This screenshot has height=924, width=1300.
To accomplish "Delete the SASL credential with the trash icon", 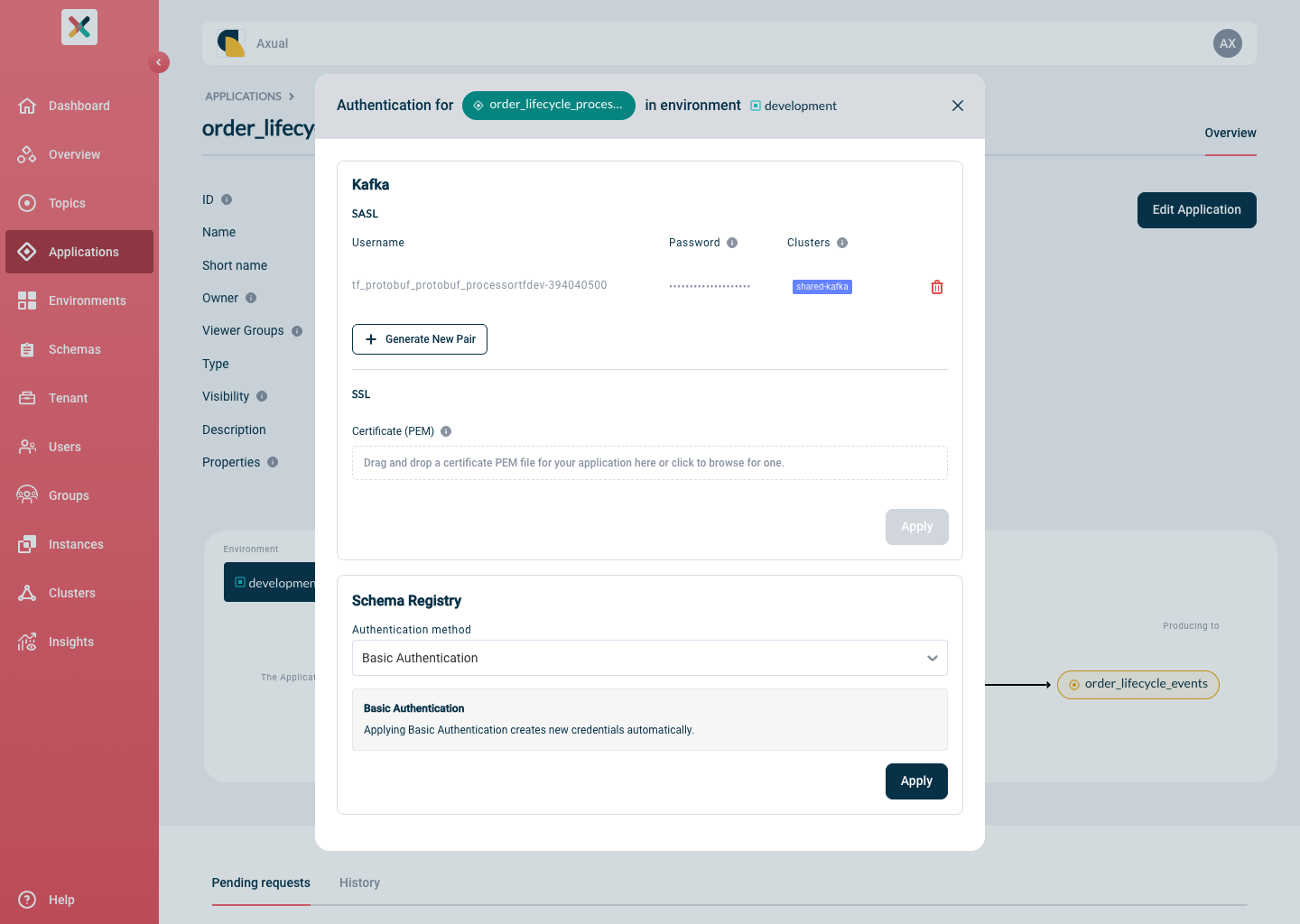I will click(937, 287).
